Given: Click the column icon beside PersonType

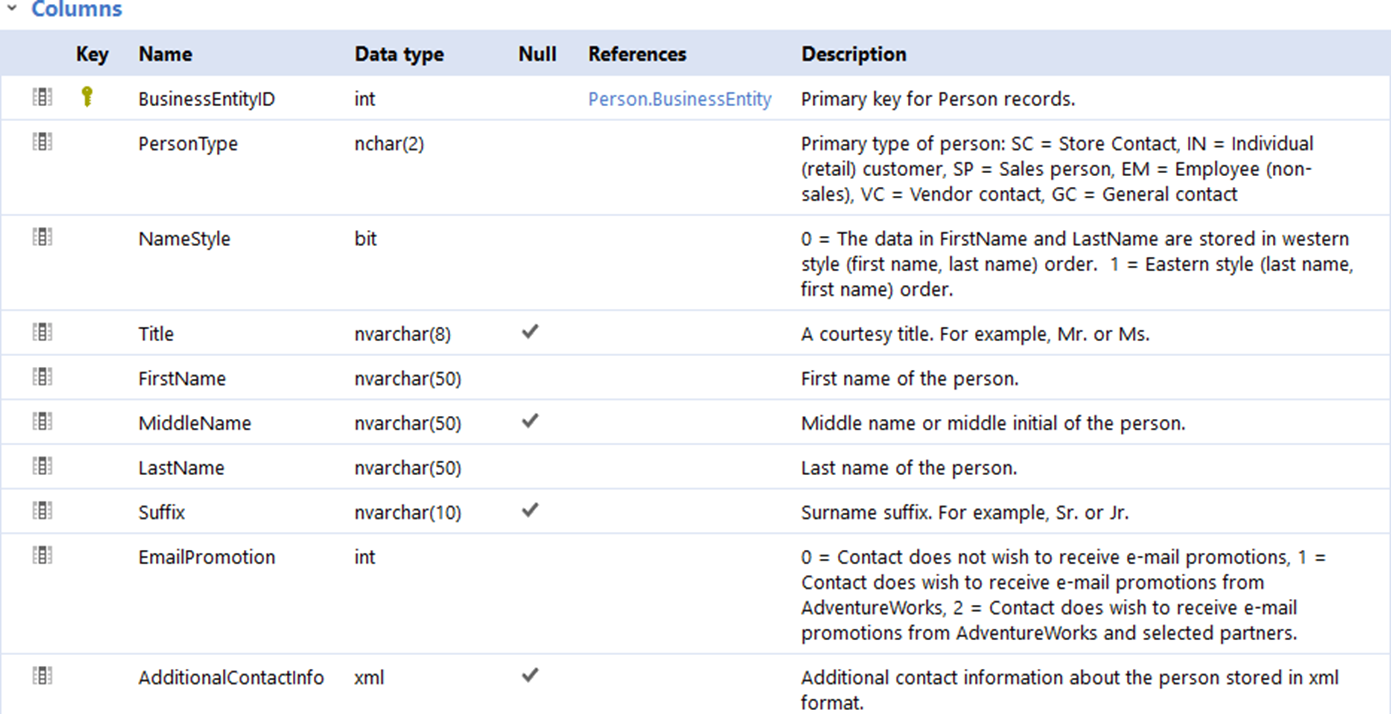Looking at the screenshot, I should (x=42, y=142).
